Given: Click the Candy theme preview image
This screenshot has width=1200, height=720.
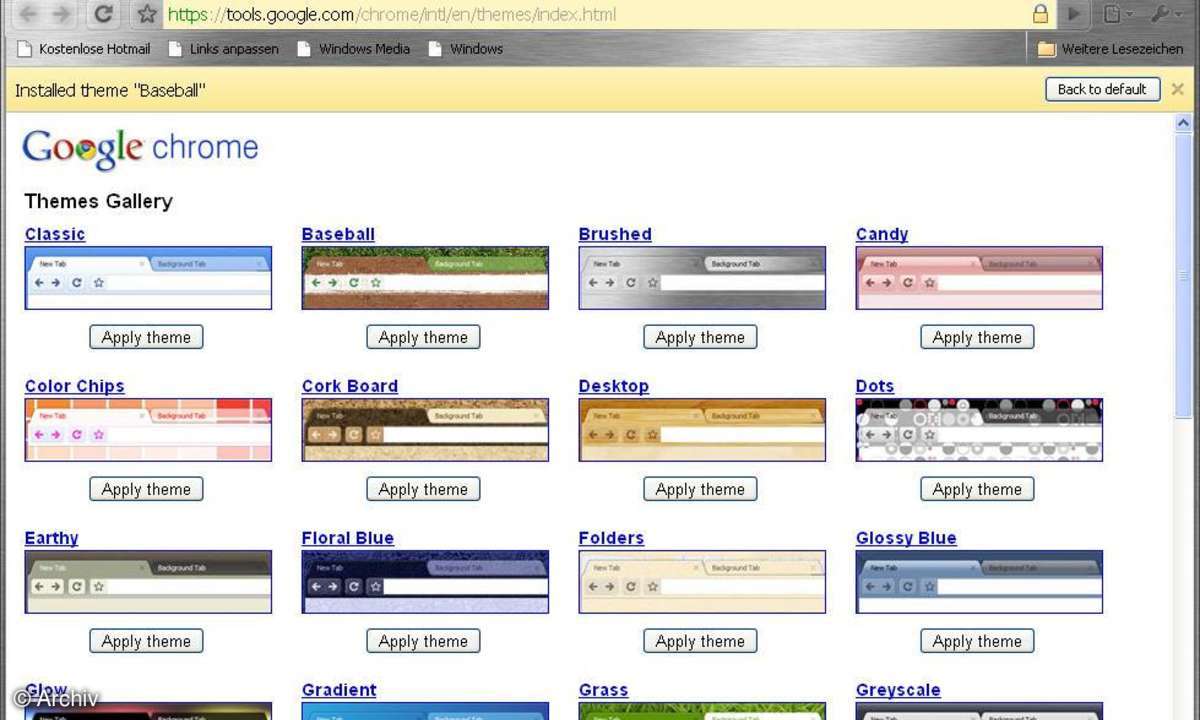Looking at the screenshot, I should click(x=979, y=278).
